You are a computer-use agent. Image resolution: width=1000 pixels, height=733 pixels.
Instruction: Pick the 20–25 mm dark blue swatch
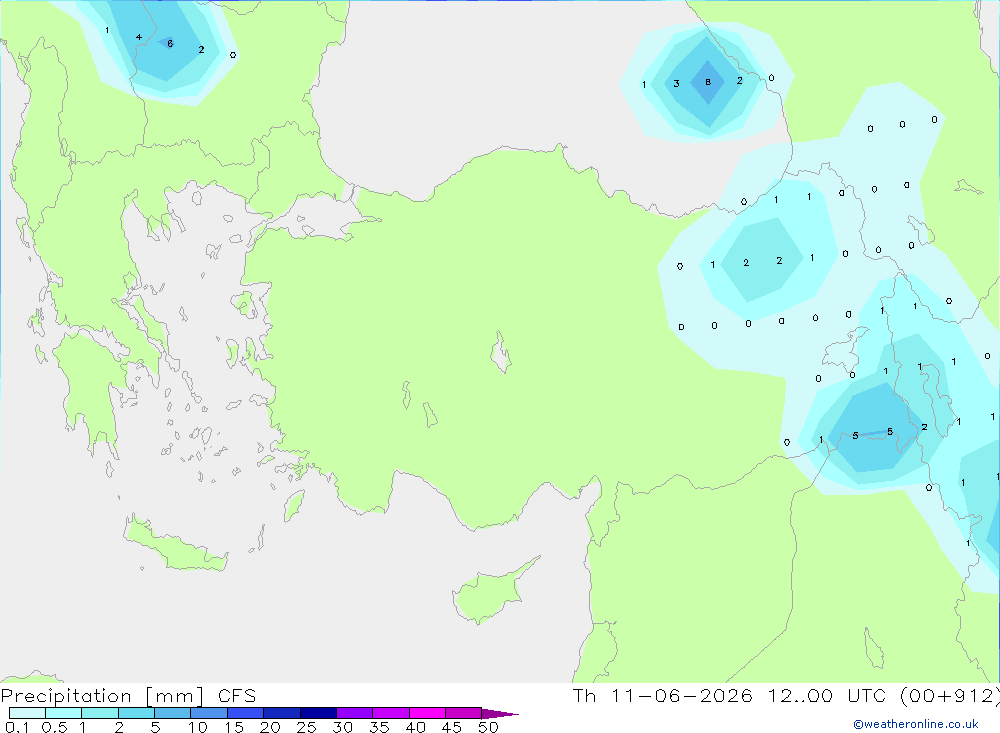point(282,713)
